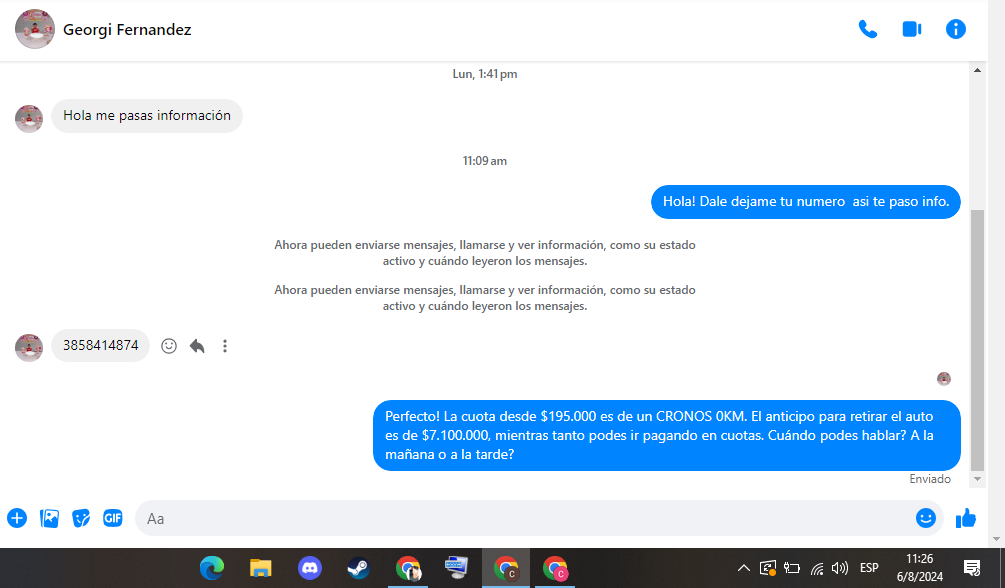The height and width of the screenshot is (588, 1005).
Task: Start a voice call with Georgi Fernandez
Action: pyautogui.click(x=868, y=29)
